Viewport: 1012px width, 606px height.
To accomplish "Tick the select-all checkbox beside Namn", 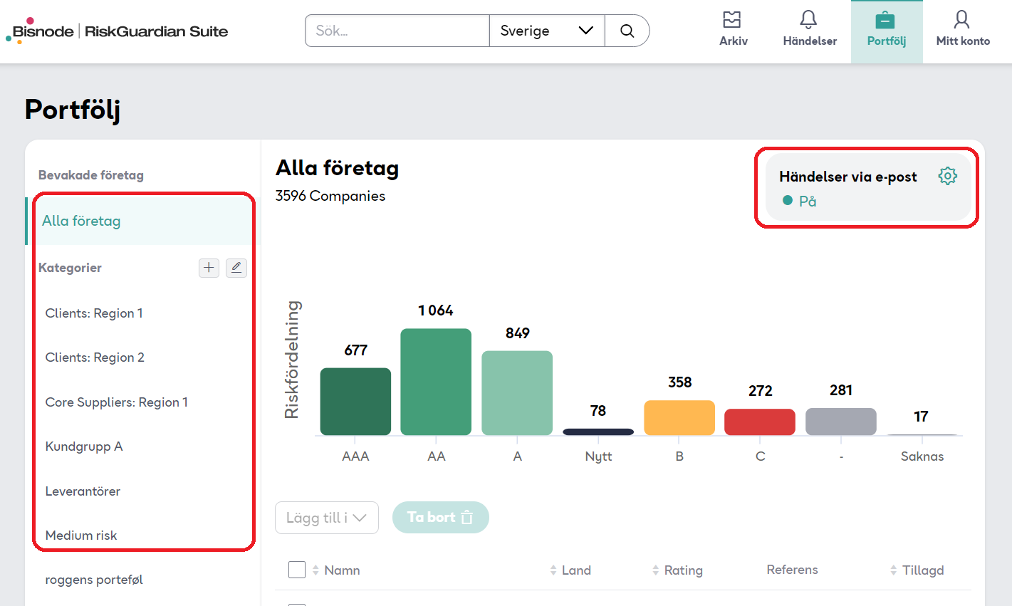I will pos(297,570).
